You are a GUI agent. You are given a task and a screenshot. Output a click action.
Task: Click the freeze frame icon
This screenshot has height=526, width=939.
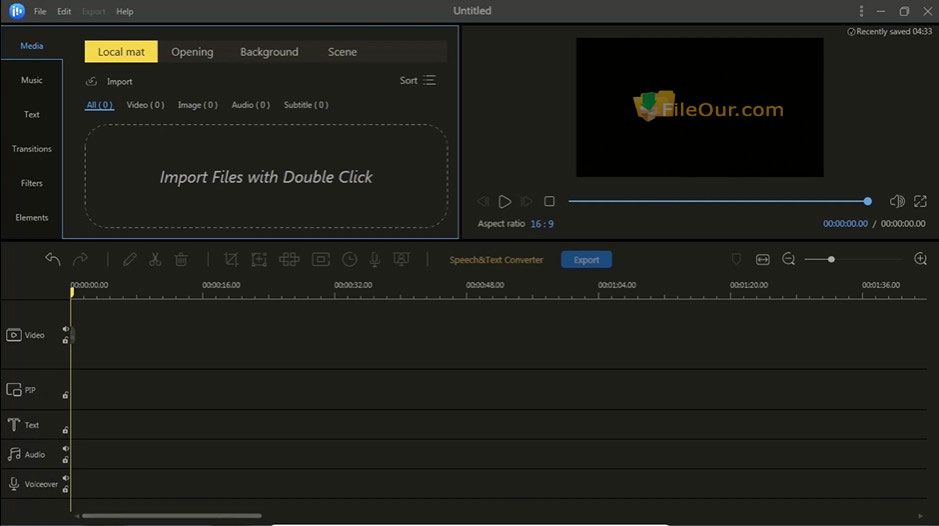[x=321, y=259]
